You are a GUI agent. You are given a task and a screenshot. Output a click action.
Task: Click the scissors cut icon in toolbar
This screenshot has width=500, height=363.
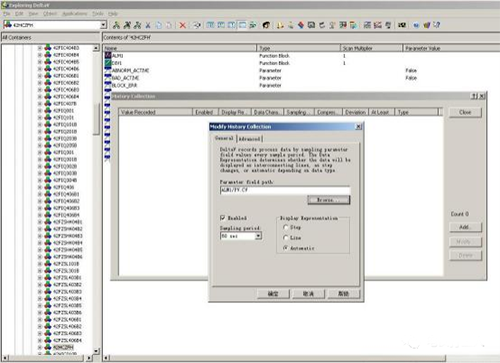[x=148, y=25]
